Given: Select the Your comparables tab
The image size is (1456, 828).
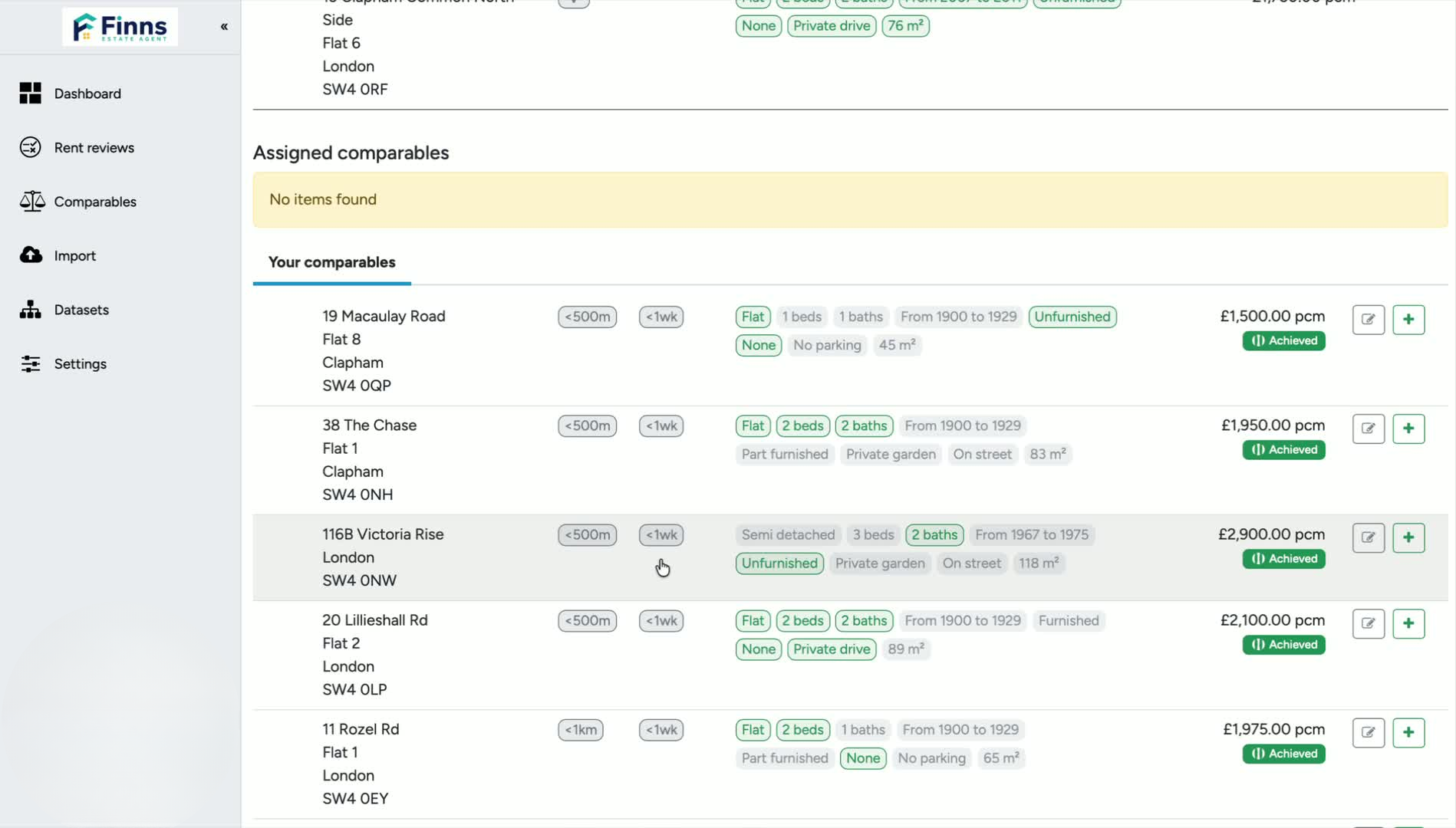Looking at the screenshot, I should [332, 262].
